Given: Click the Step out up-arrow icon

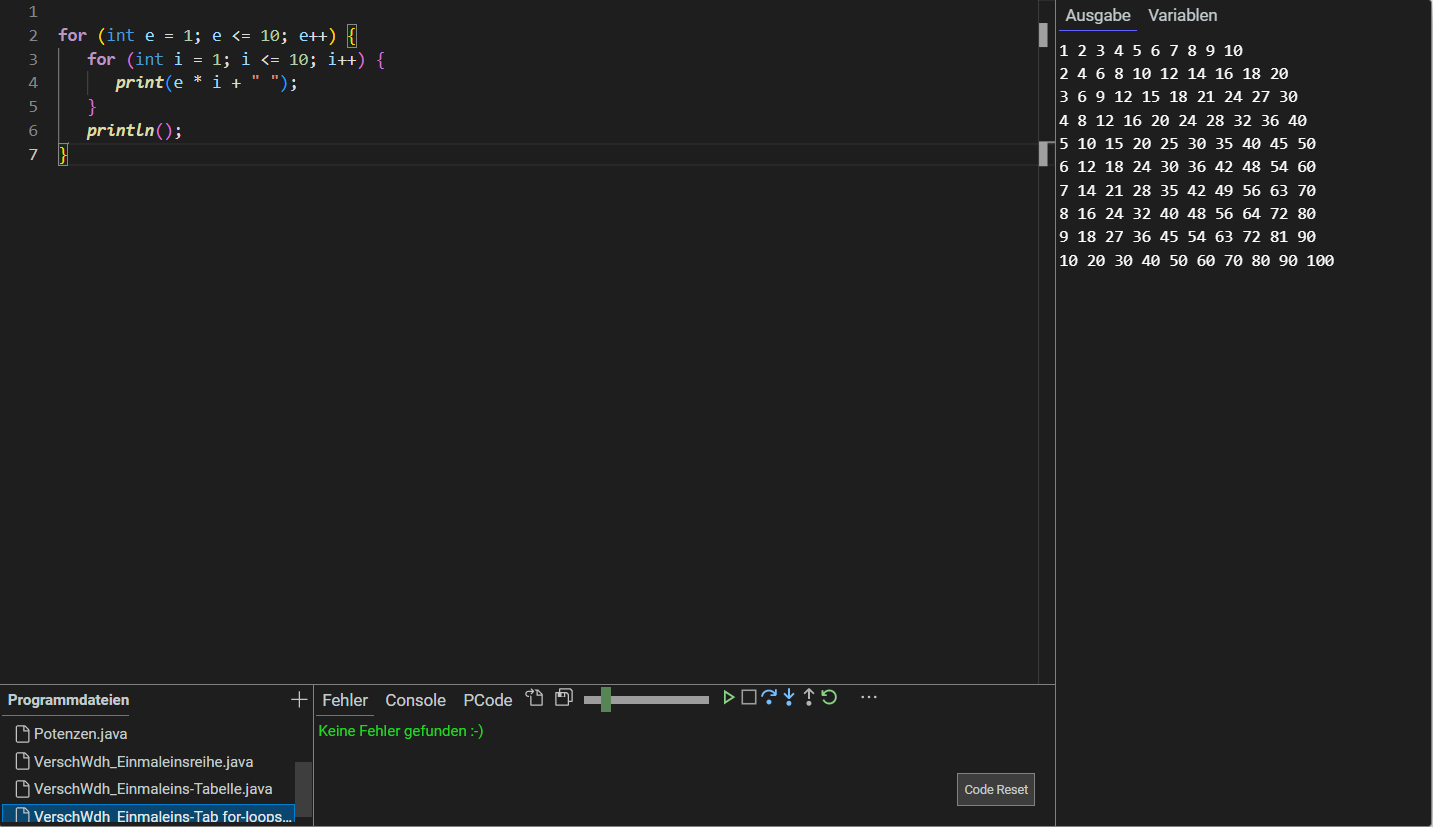Looking at the screenshot, I should coord(809,697).
